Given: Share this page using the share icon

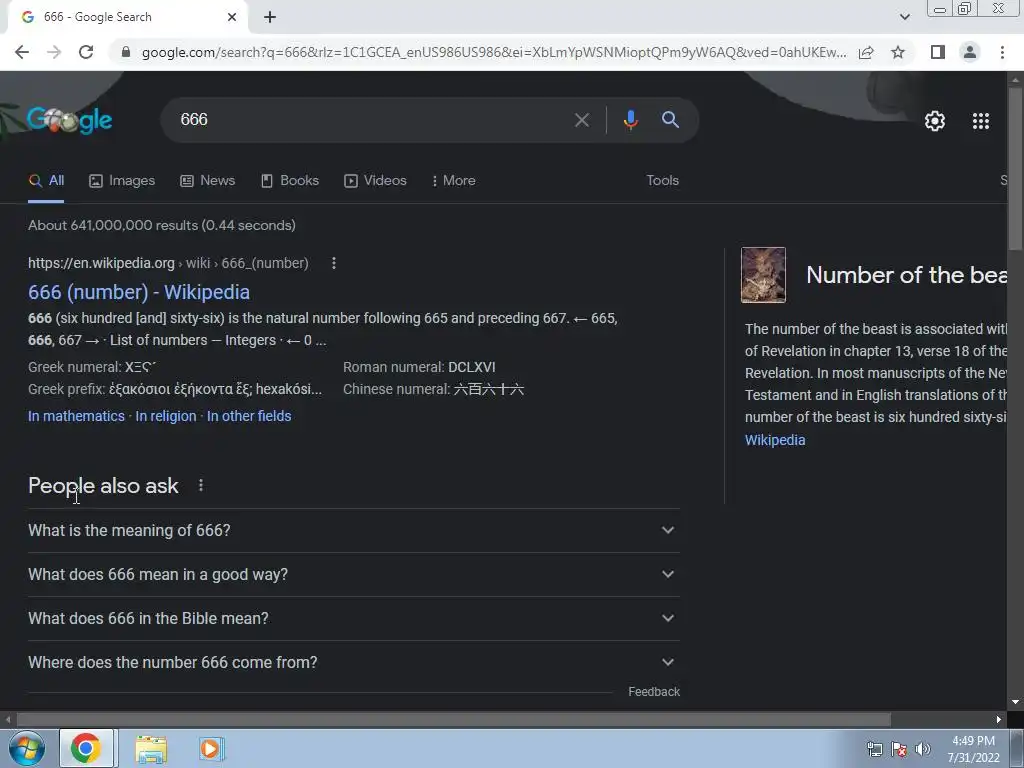Looking at the screenshot, I should click(x=866, y=52).
